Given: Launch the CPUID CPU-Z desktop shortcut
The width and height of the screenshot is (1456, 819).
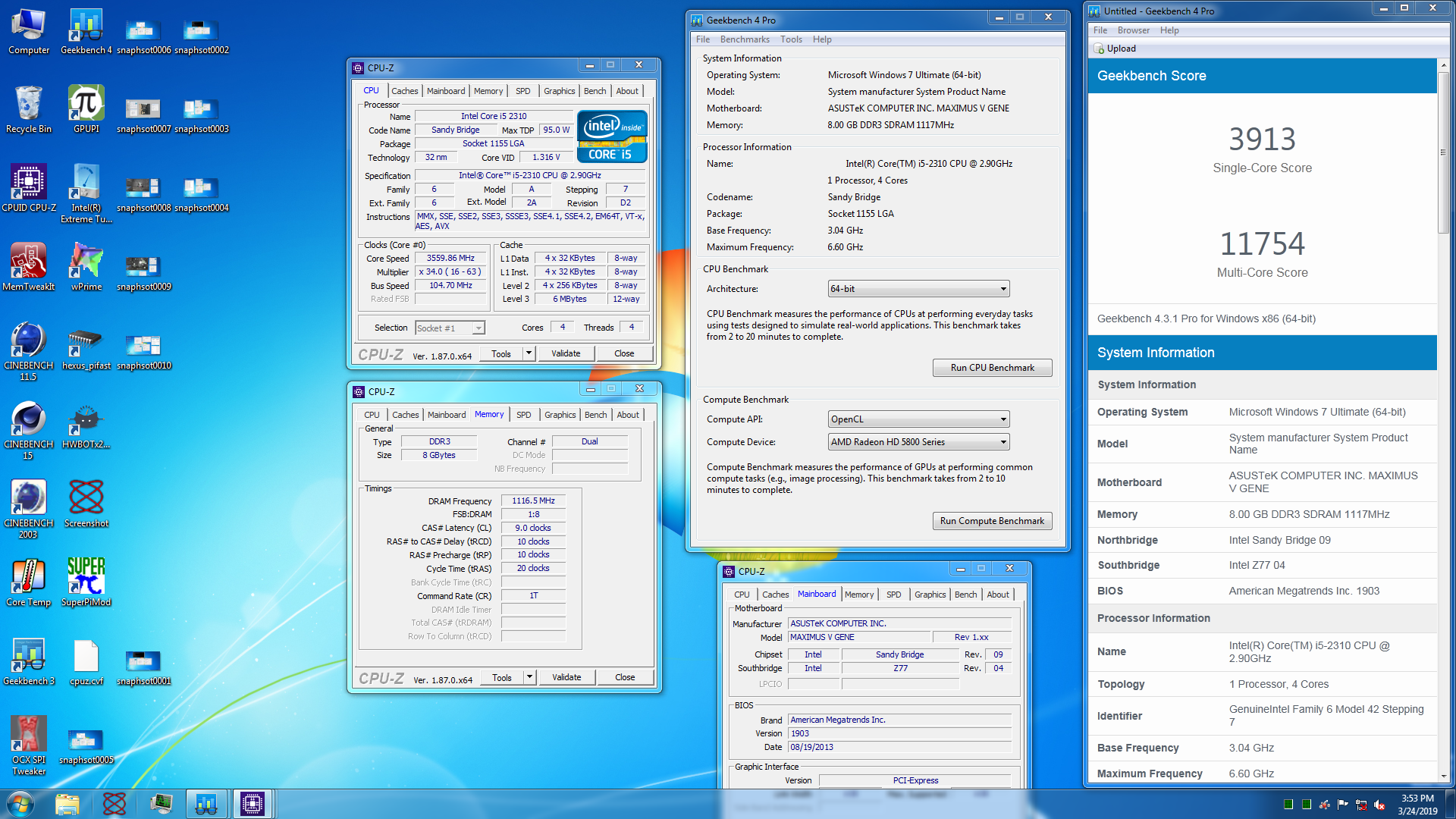Looking at the screenshot, I should coord(29,189).
